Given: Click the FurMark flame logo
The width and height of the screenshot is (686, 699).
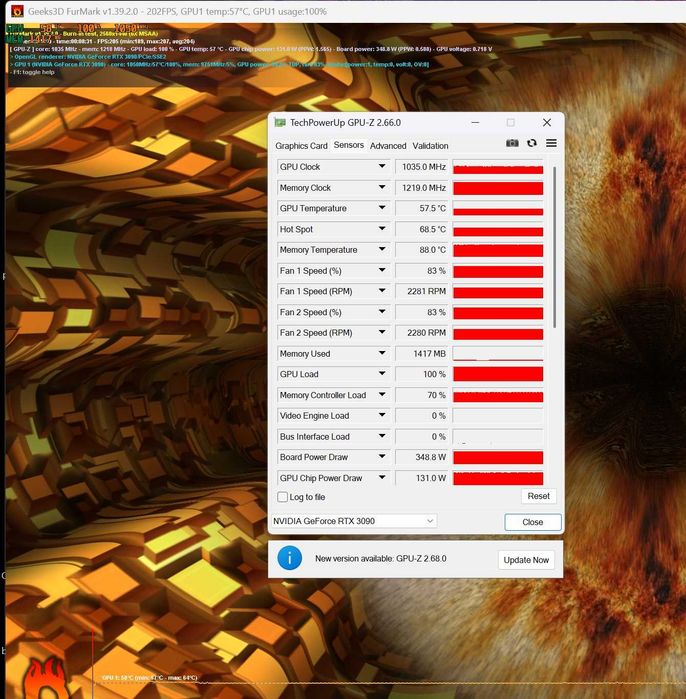Looking at the screenshot, I should 47,678.
